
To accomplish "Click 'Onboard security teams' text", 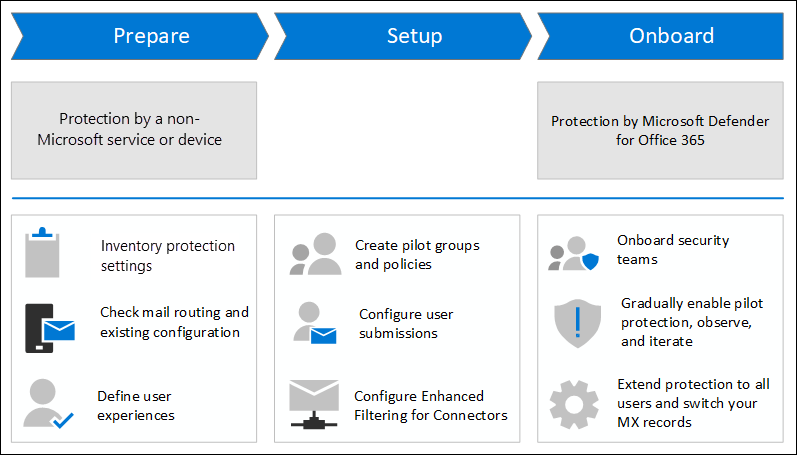I will pyautogui.click(x=673, y=249).
